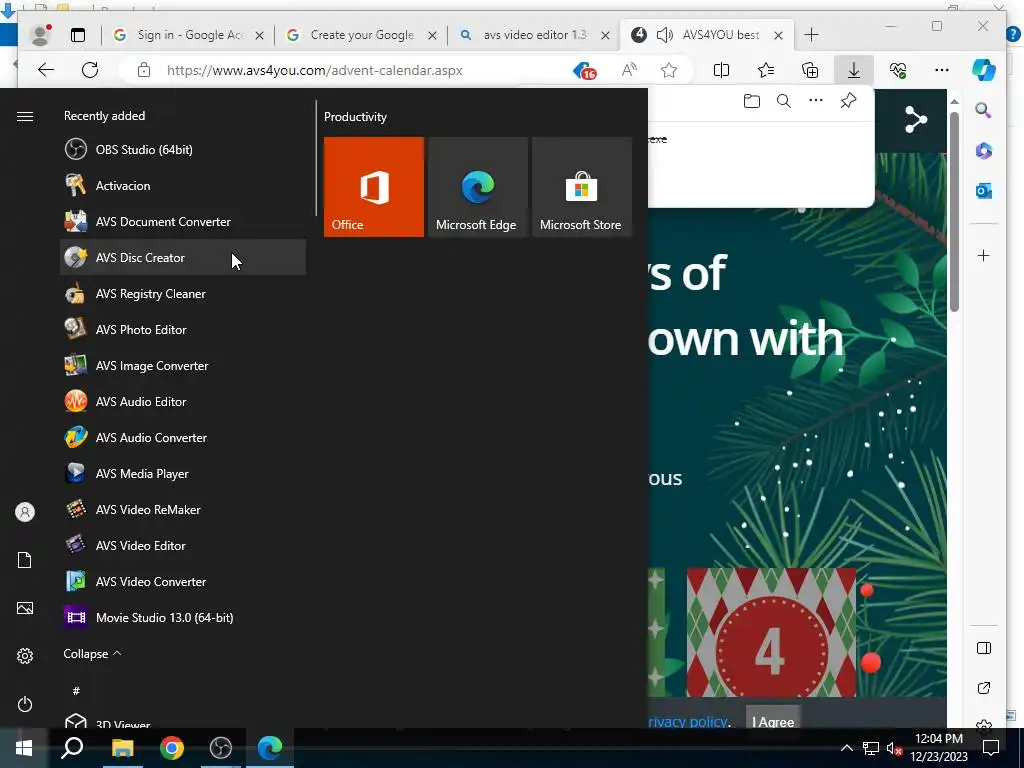
Task: Open the Favorites list in Edge
Action: point(766,70)
